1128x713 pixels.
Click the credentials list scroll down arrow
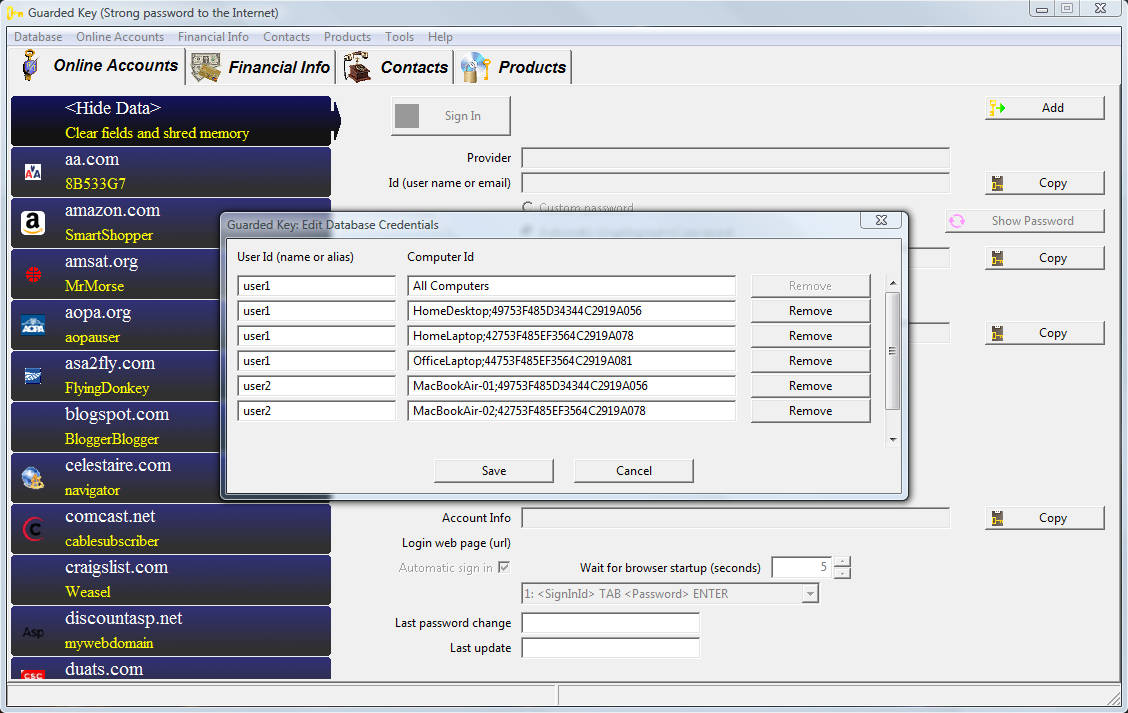pyautogui.click(x=893, y=440)
